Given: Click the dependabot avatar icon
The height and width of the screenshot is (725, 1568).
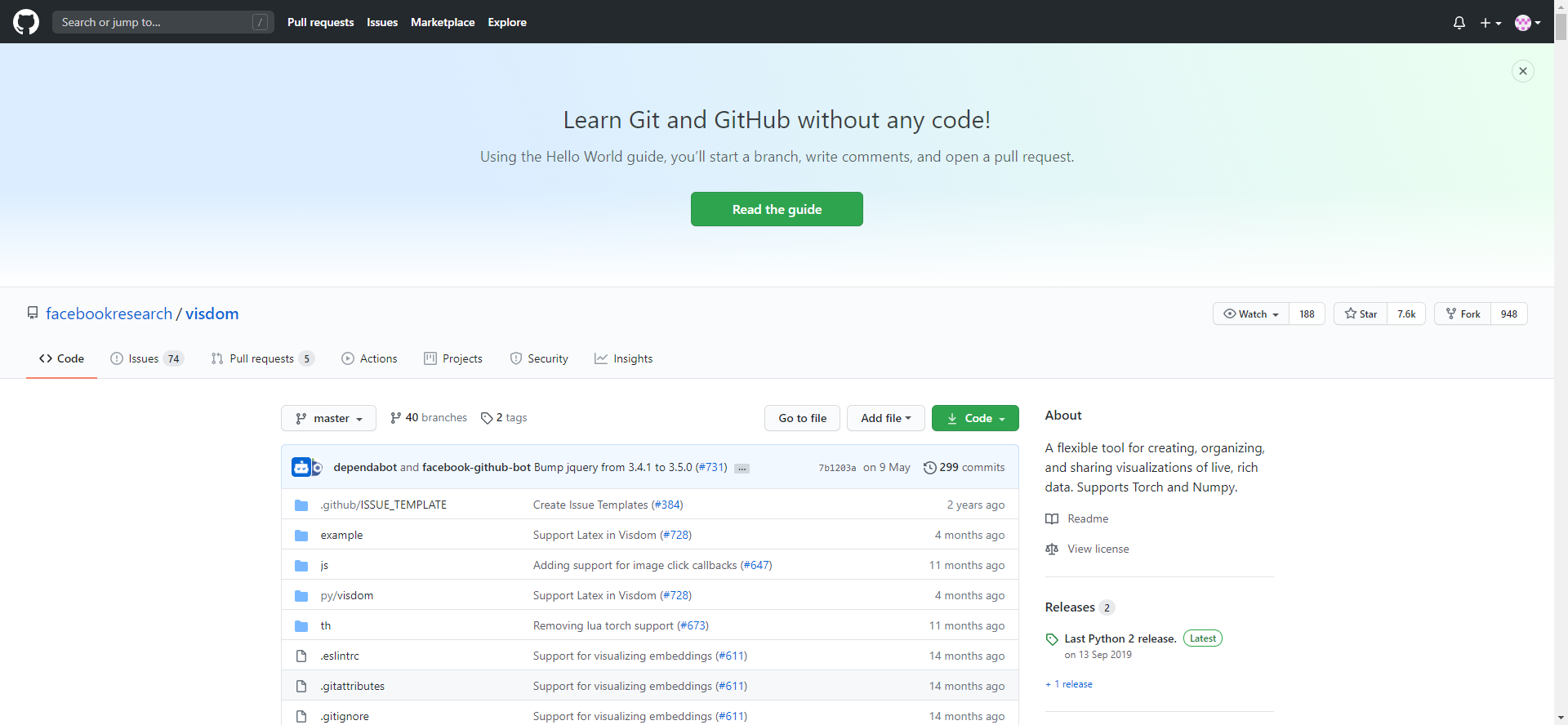Looking at the screenshot, I should pyautogui.click(x=301, y=467).
